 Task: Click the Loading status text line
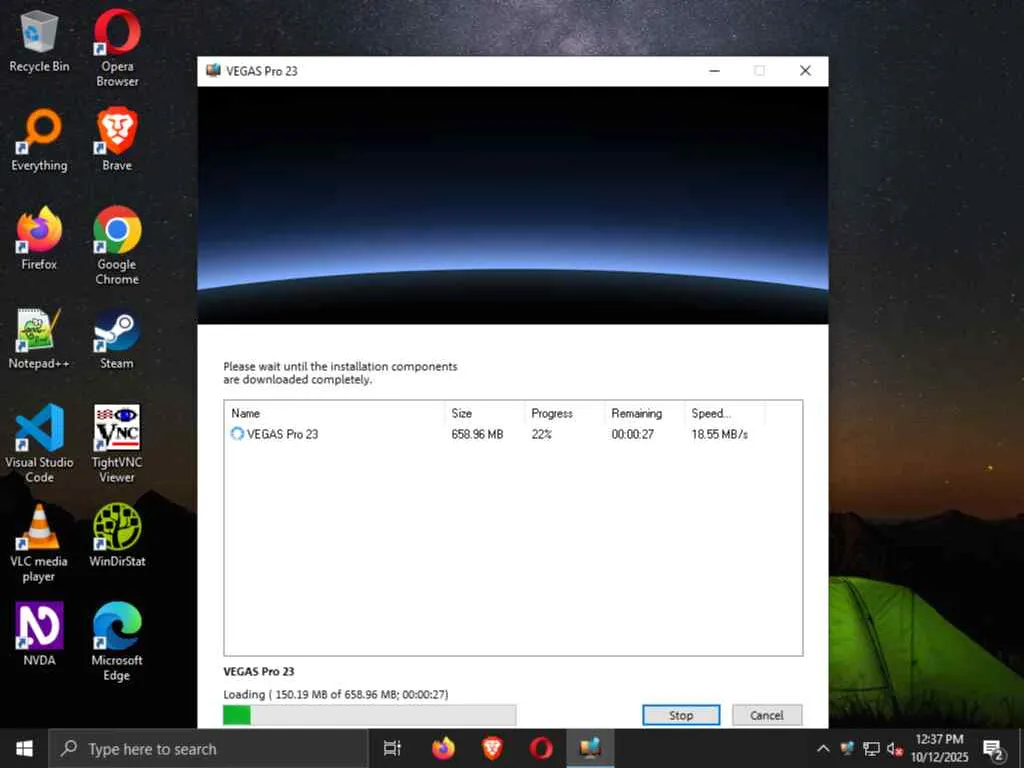tap(336, 694)
